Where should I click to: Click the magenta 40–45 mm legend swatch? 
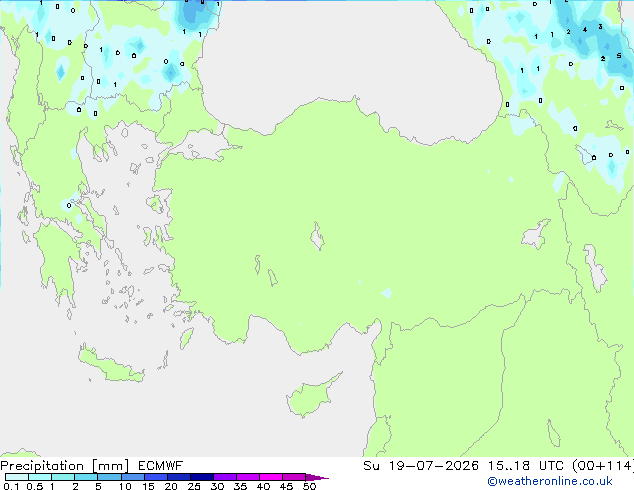271,477
